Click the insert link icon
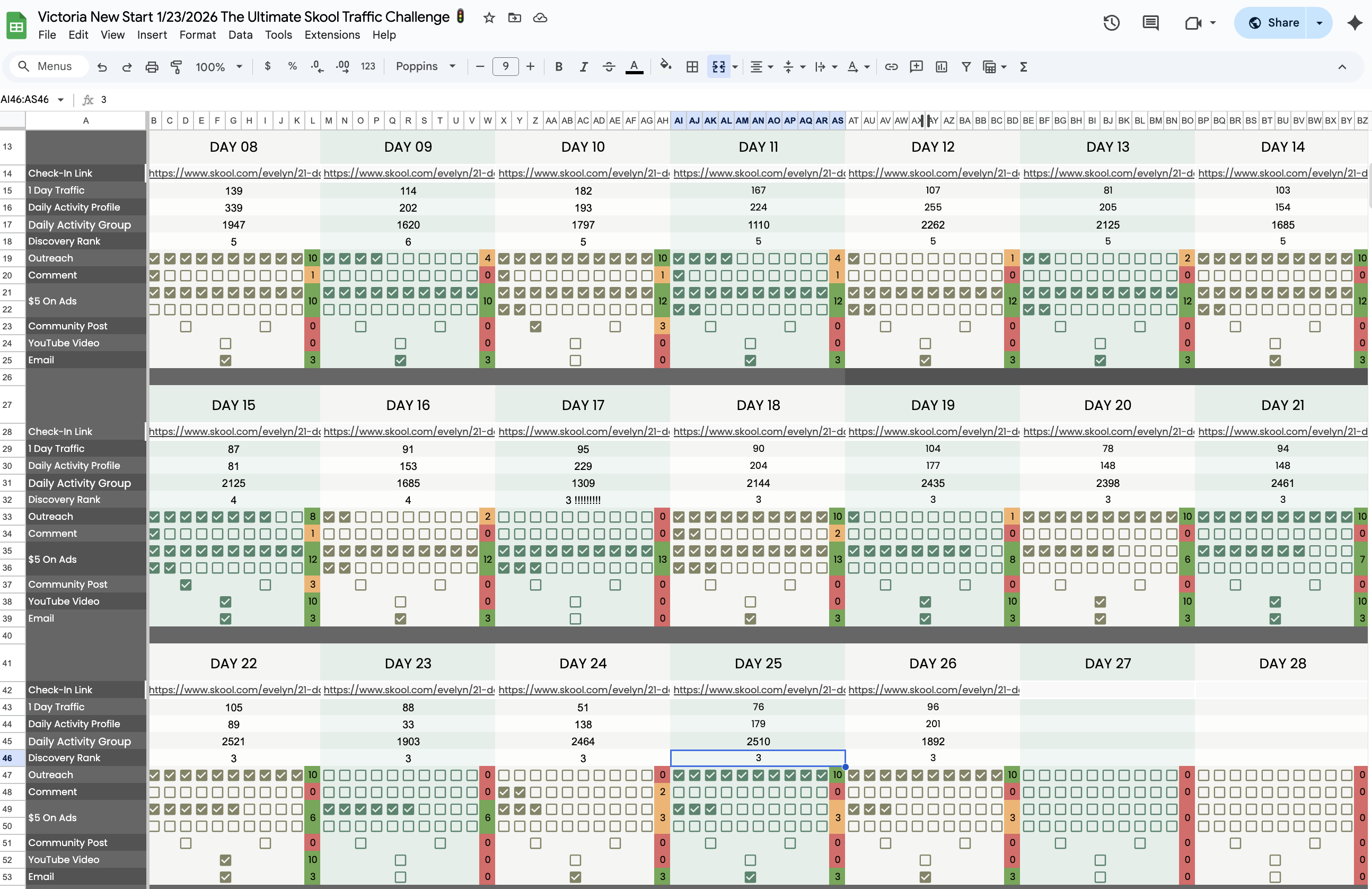Screen dimensions: 1372x889 [x=891, y=67]
